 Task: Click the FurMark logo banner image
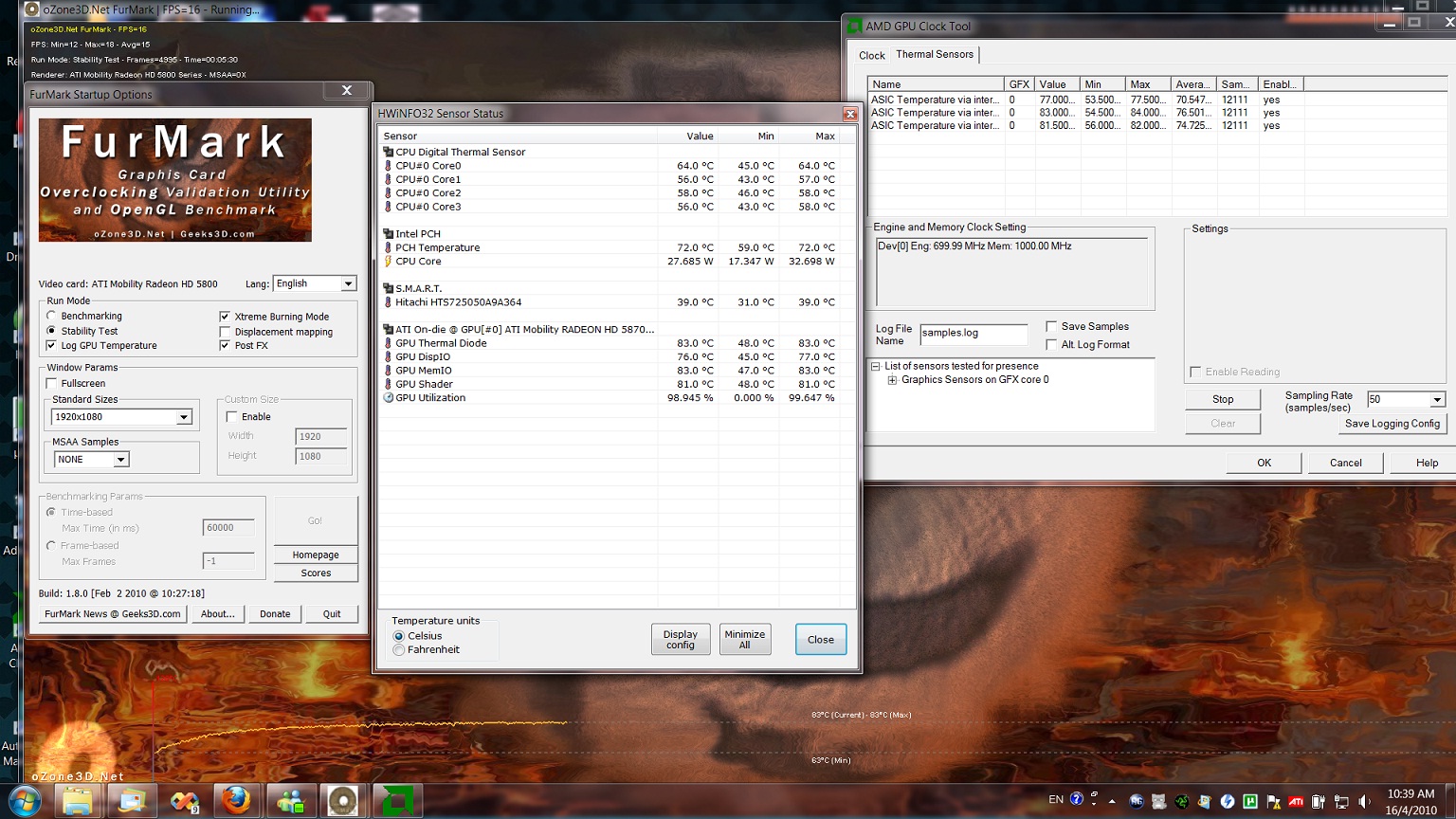(175, 180)
